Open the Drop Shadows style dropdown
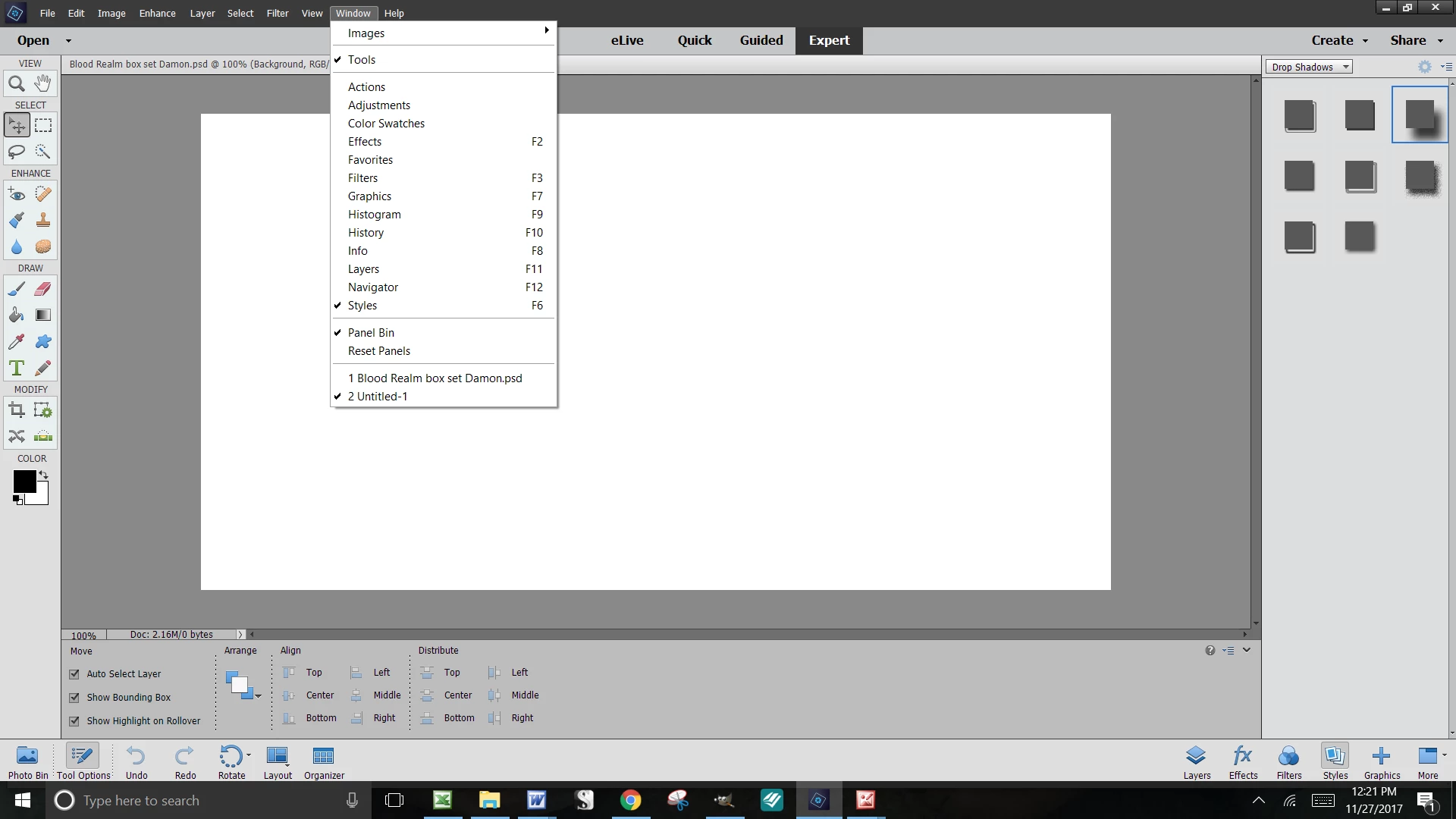The height and width of the screenshot is (819, 1456). [x=1309, y=67]
